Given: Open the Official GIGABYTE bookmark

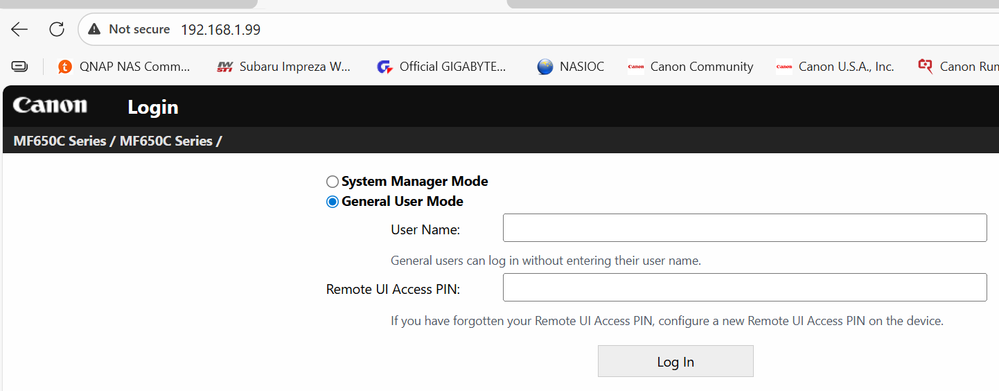Looking at the screenshot, I should pos(442,66).
